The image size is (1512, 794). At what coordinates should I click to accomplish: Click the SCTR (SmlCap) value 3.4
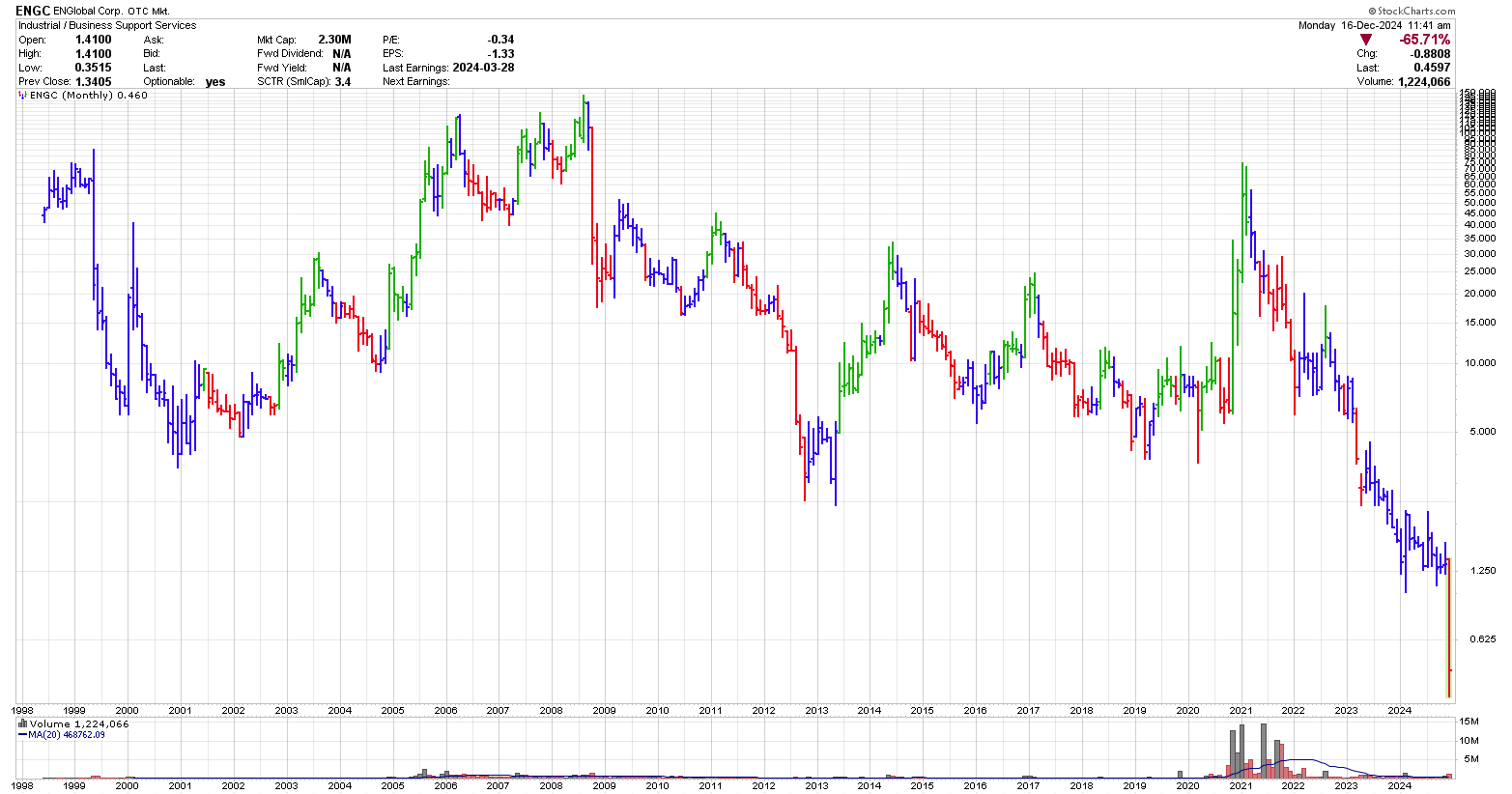tap(342, 82)
